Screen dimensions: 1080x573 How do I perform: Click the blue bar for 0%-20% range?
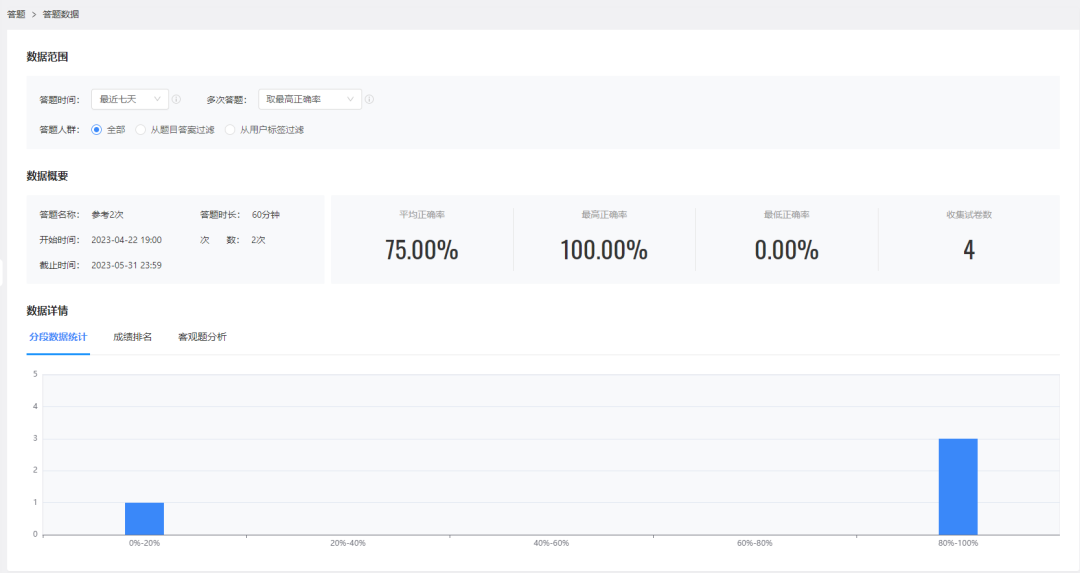[x=144, y=518]
